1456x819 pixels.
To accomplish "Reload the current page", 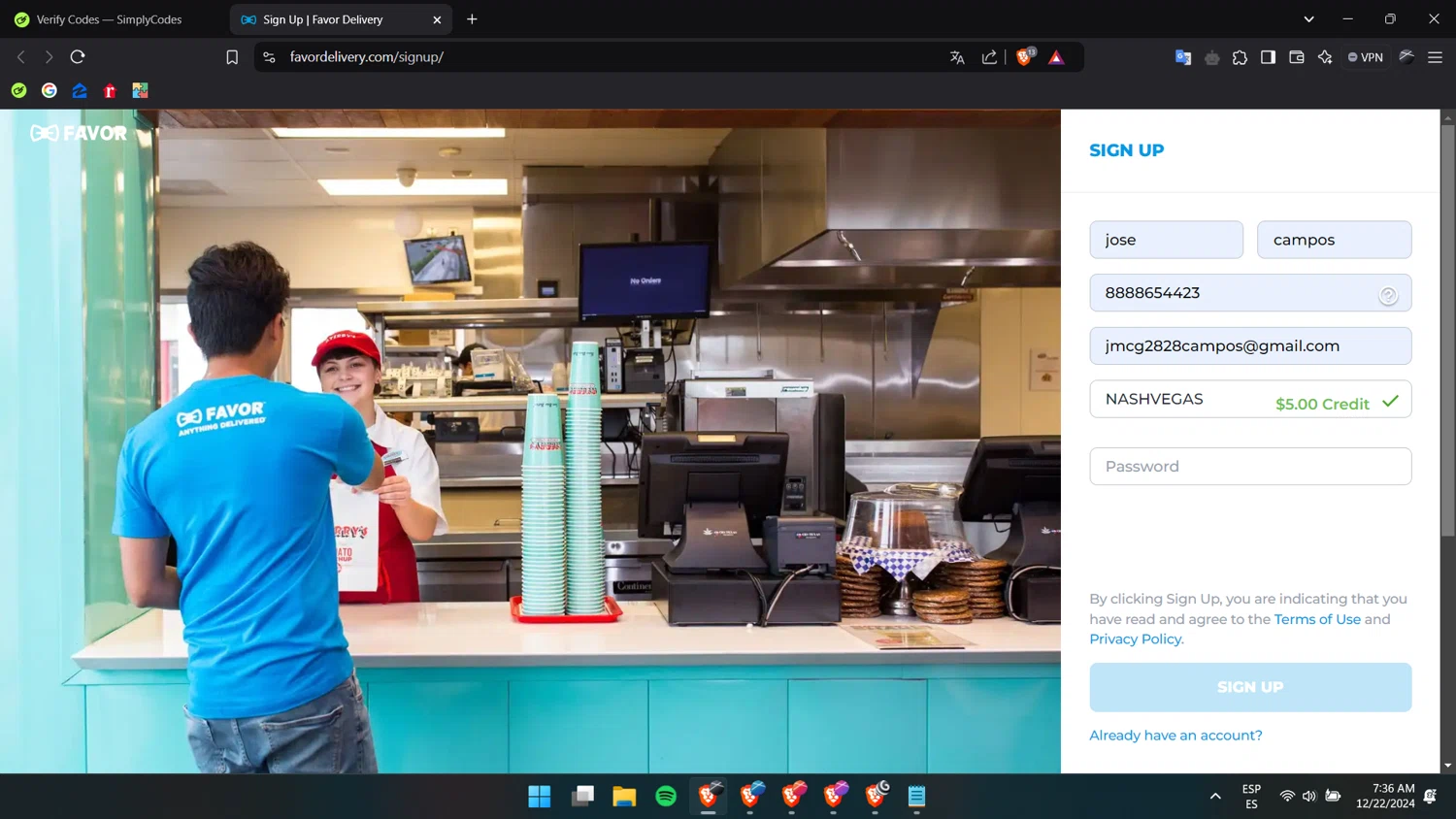I will pos(78,57).
